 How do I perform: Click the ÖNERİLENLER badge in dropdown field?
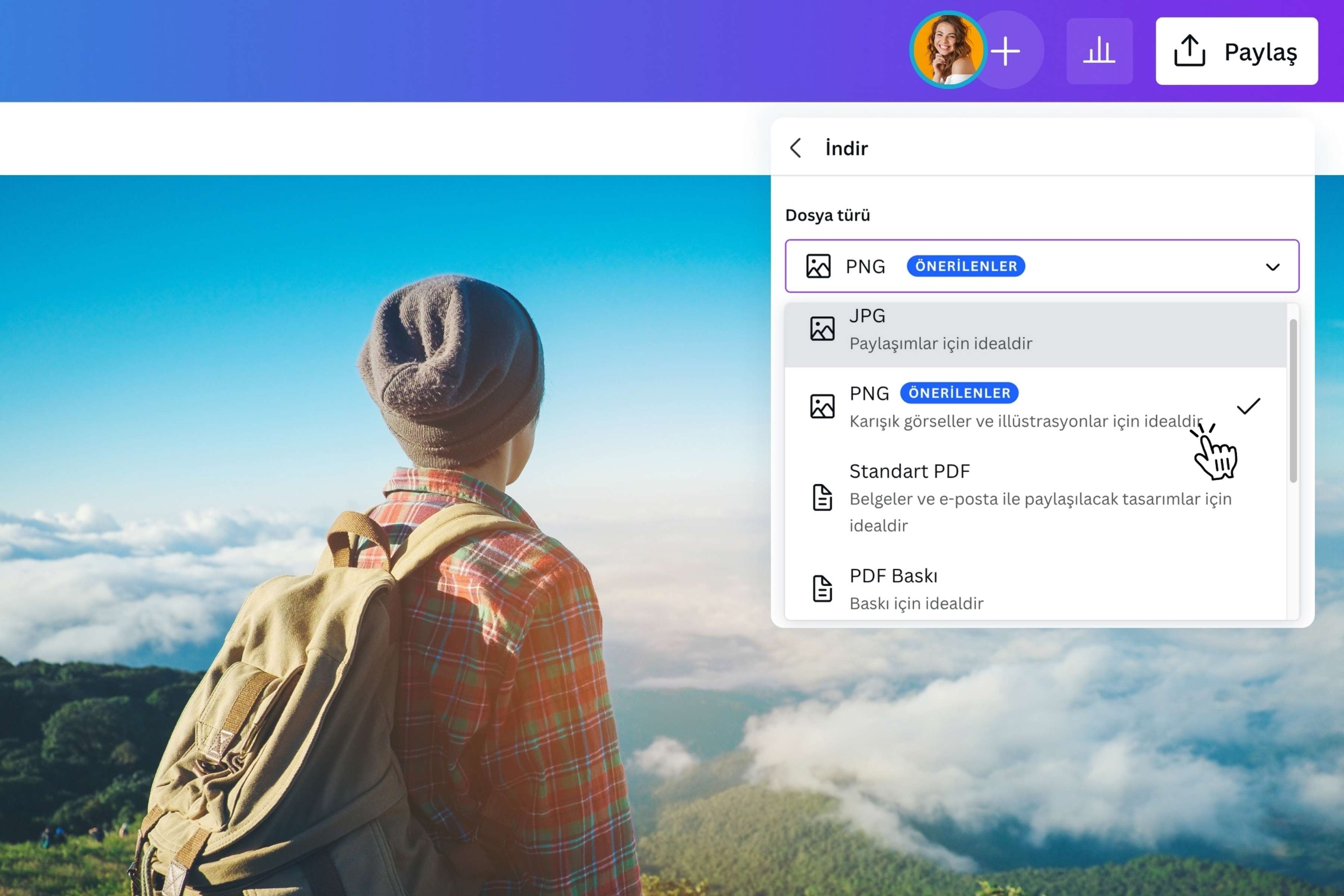(966, 266)
